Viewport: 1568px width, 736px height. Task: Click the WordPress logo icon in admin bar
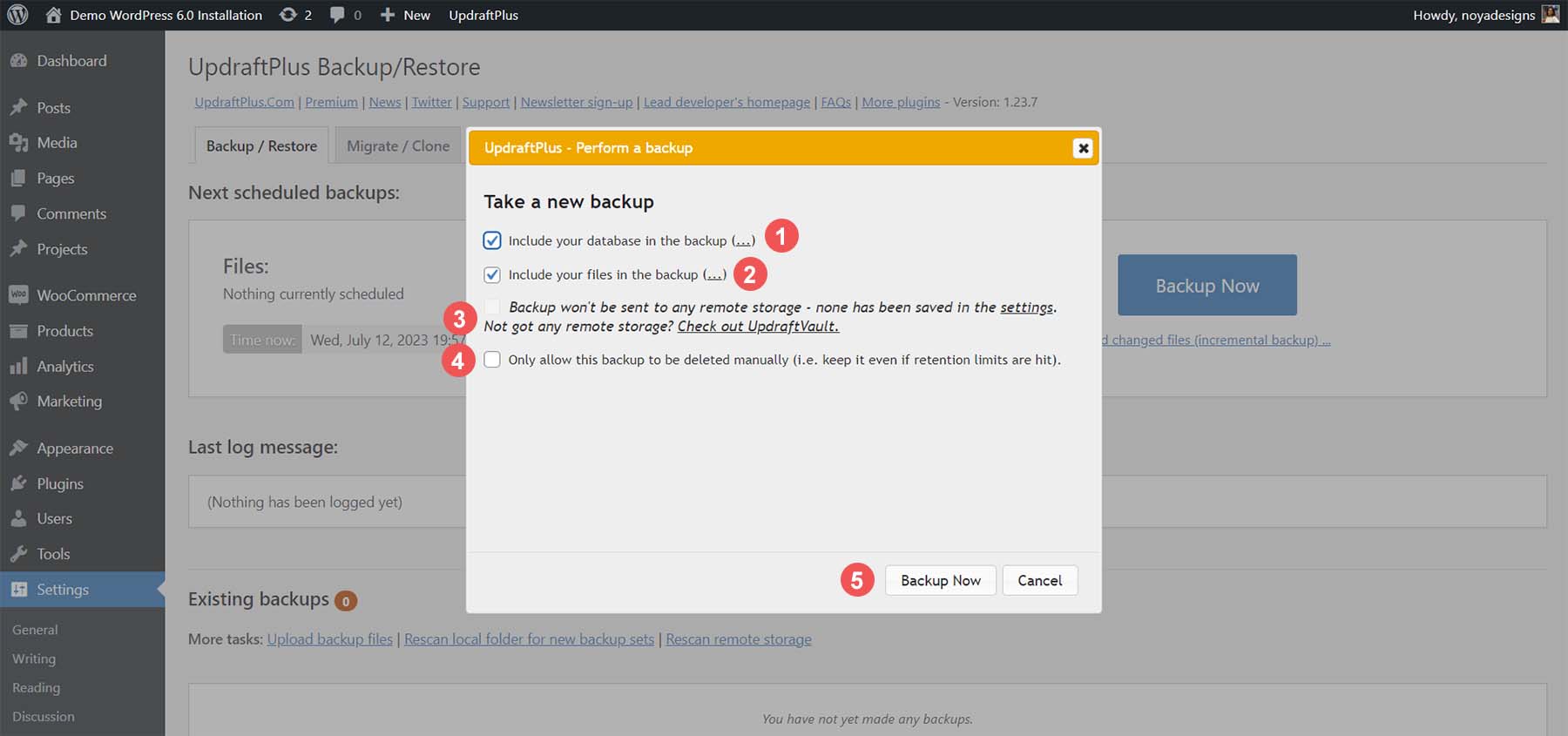coord(17,15)
